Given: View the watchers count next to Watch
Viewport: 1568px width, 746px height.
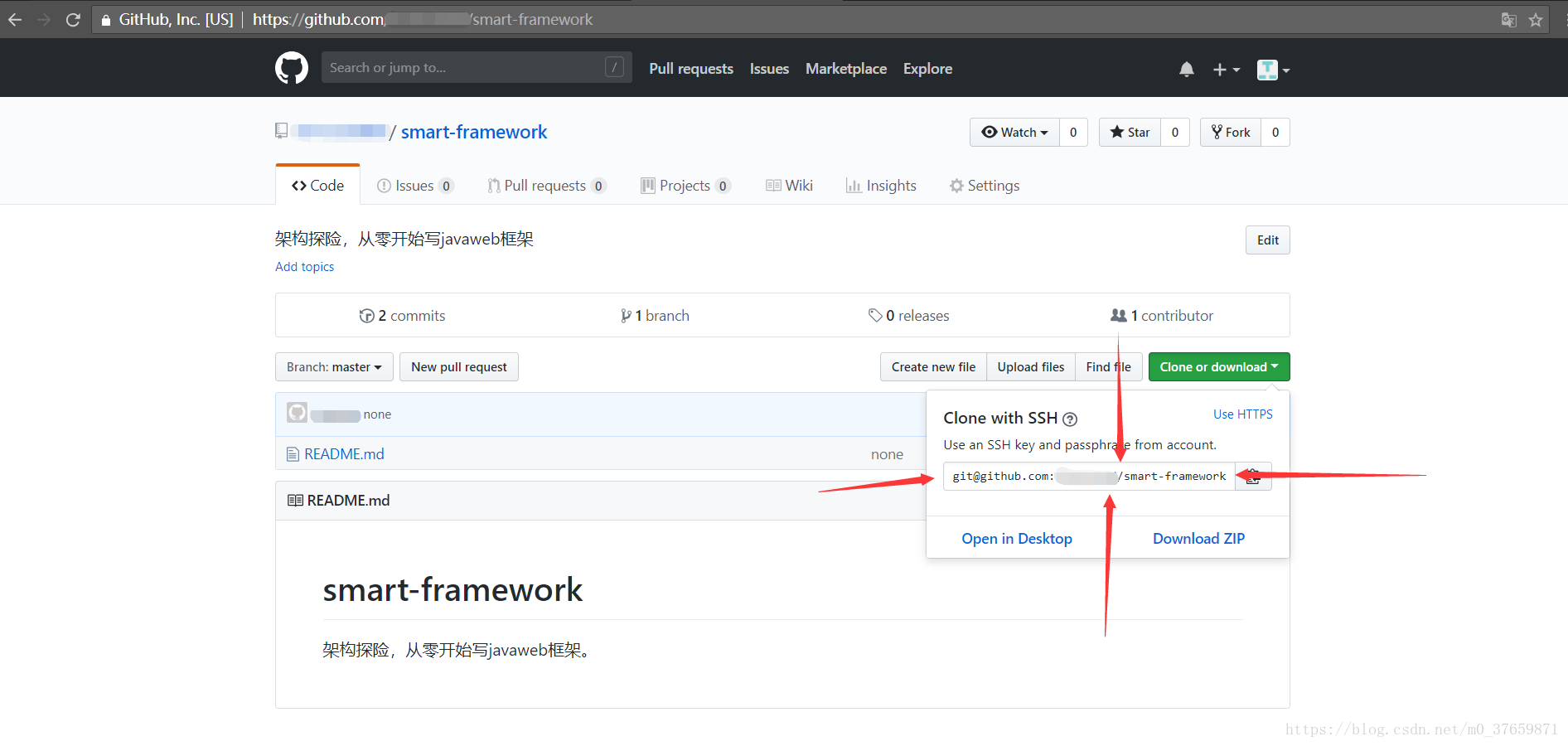Looking at the screenshot, I should [1073, 133].
